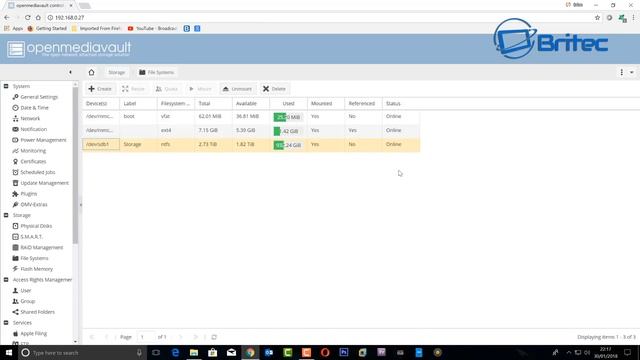The height and width of the screenshot is (360, 640).
Task: Open the YouTube bookmark
Action: tap(152, 29)
